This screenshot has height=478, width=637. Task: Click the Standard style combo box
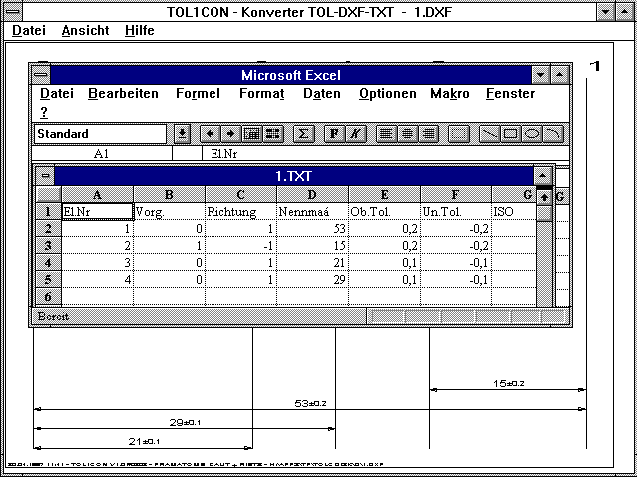click(x=100, y=134)
